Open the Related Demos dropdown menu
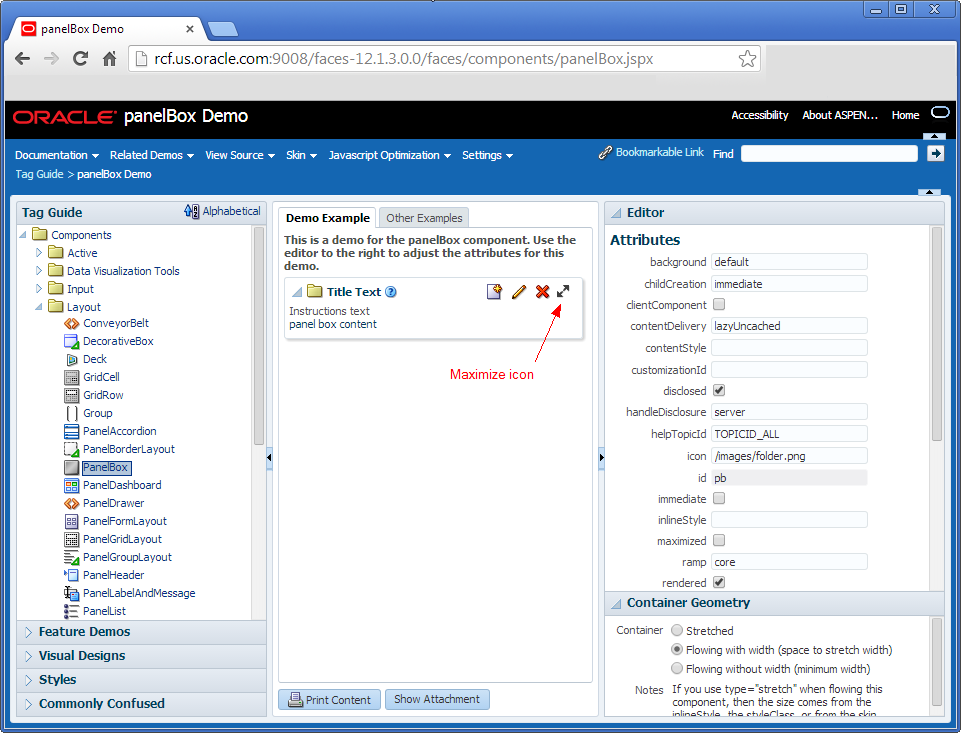 (x=152, y=155)
